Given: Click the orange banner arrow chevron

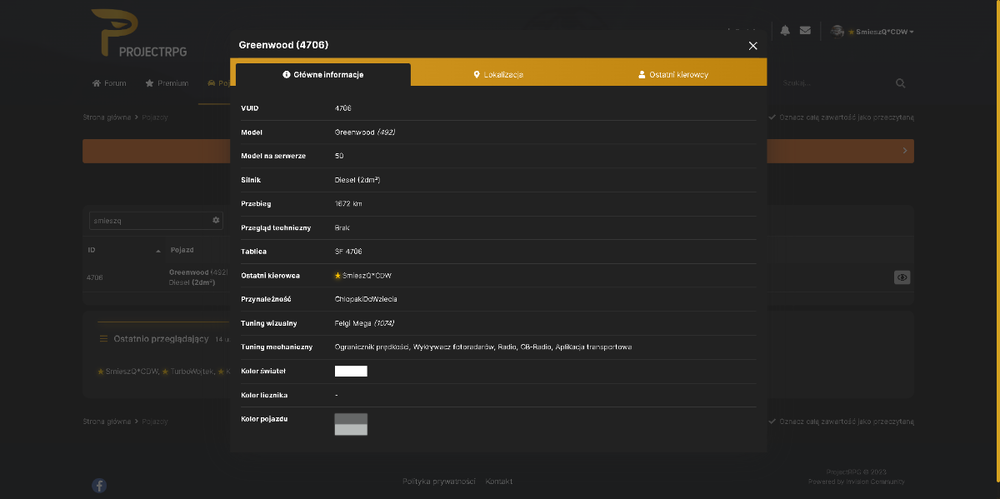Looking at the screenshot, I should [905, 151].
